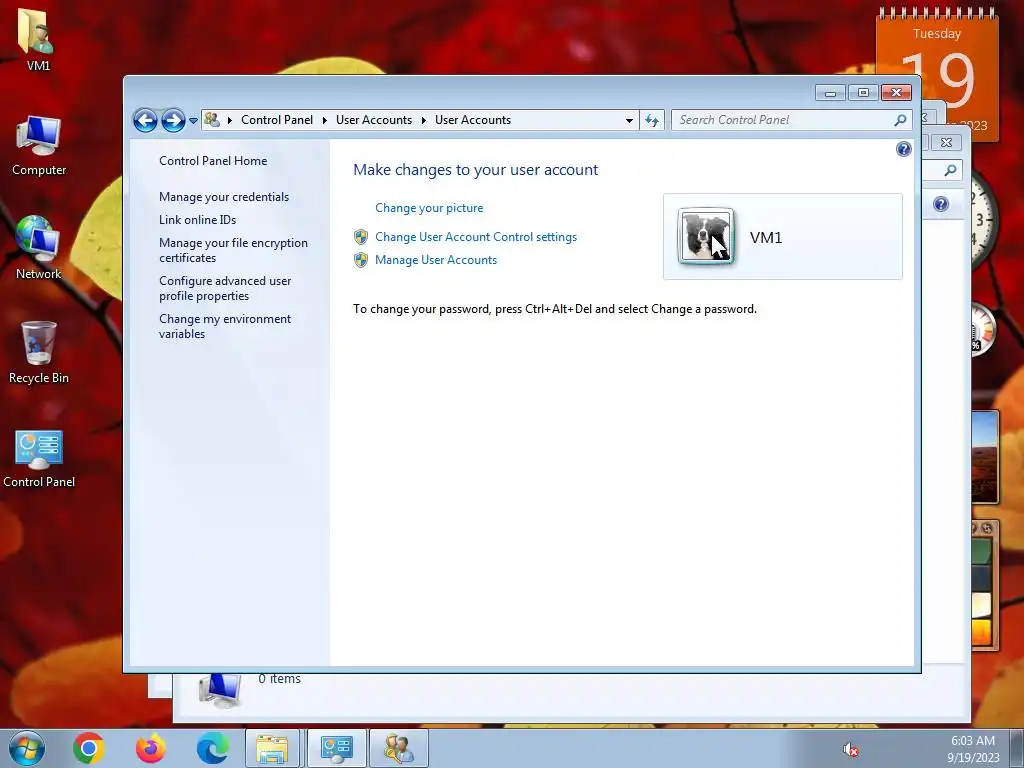Screen dimensions: 1024x768
Task: Open Help with the blue question mark
Action: coord(903,150)
